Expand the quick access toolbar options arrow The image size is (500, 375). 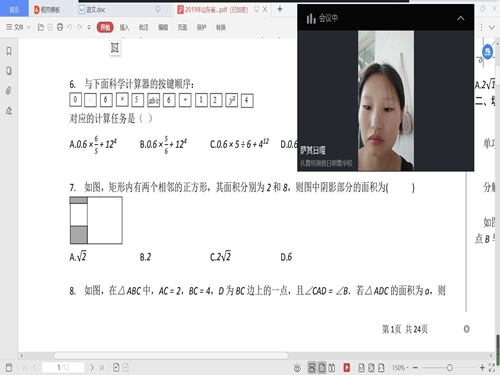tap(89, 27)
